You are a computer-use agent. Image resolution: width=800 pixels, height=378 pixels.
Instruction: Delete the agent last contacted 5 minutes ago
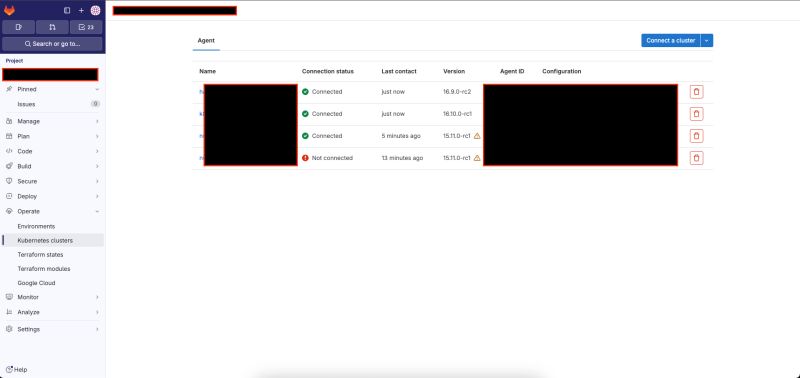(x=696, y=136)
